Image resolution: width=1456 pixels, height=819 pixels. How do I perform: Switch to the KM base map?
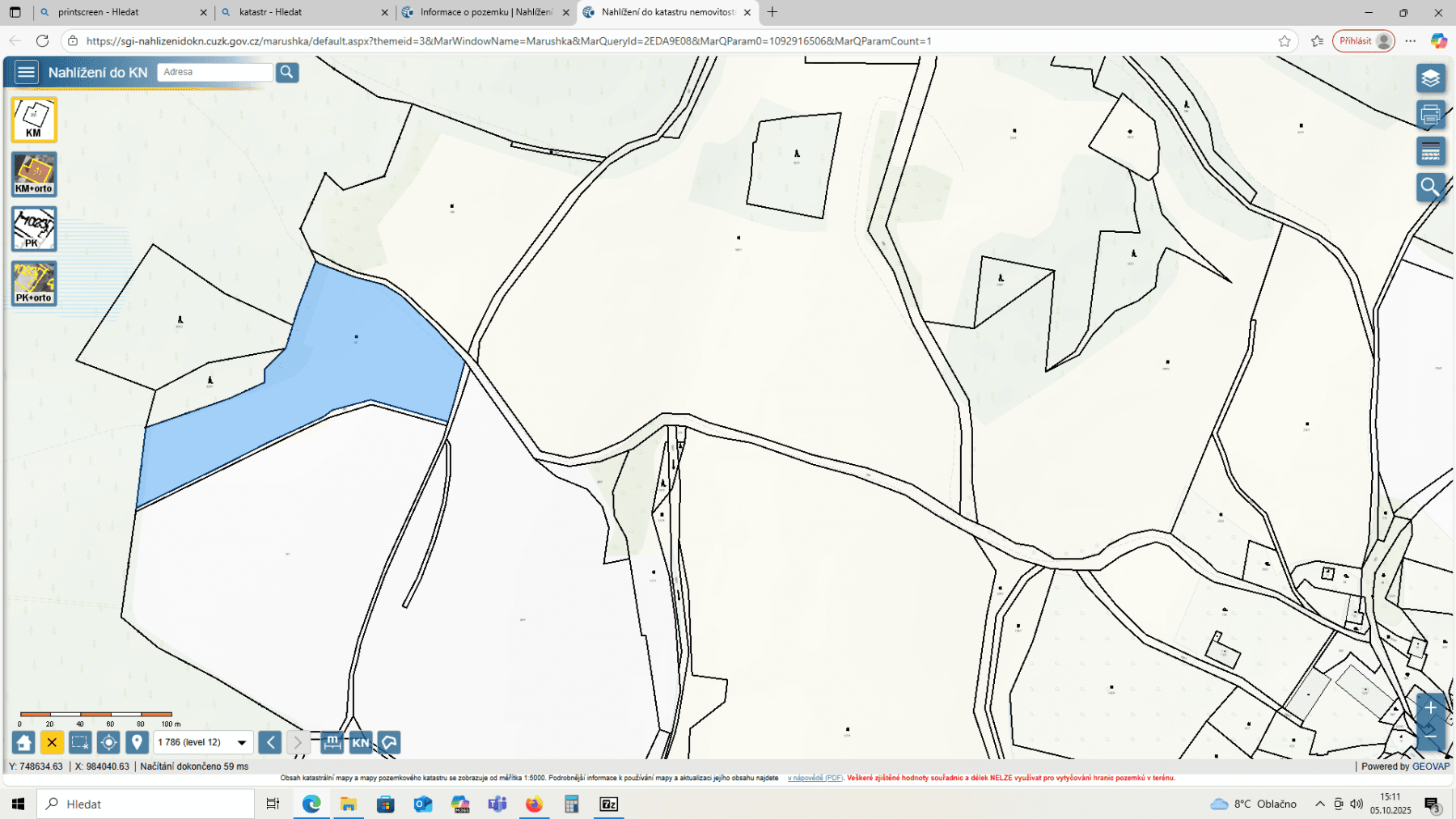[34, 120]
